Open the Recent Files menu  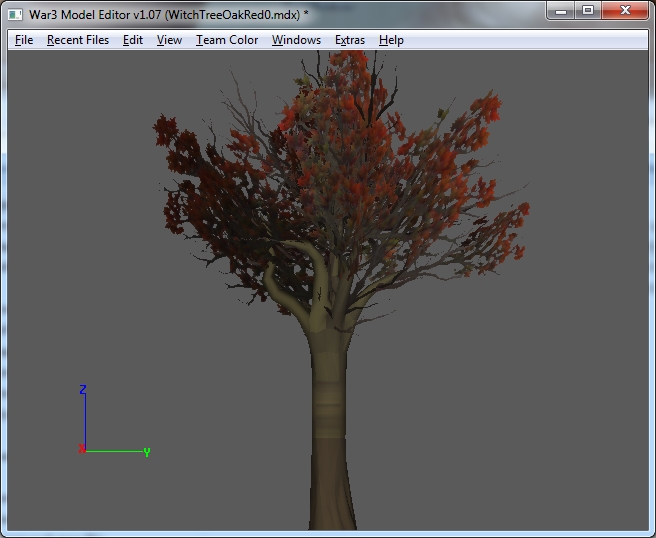point(78,40)
